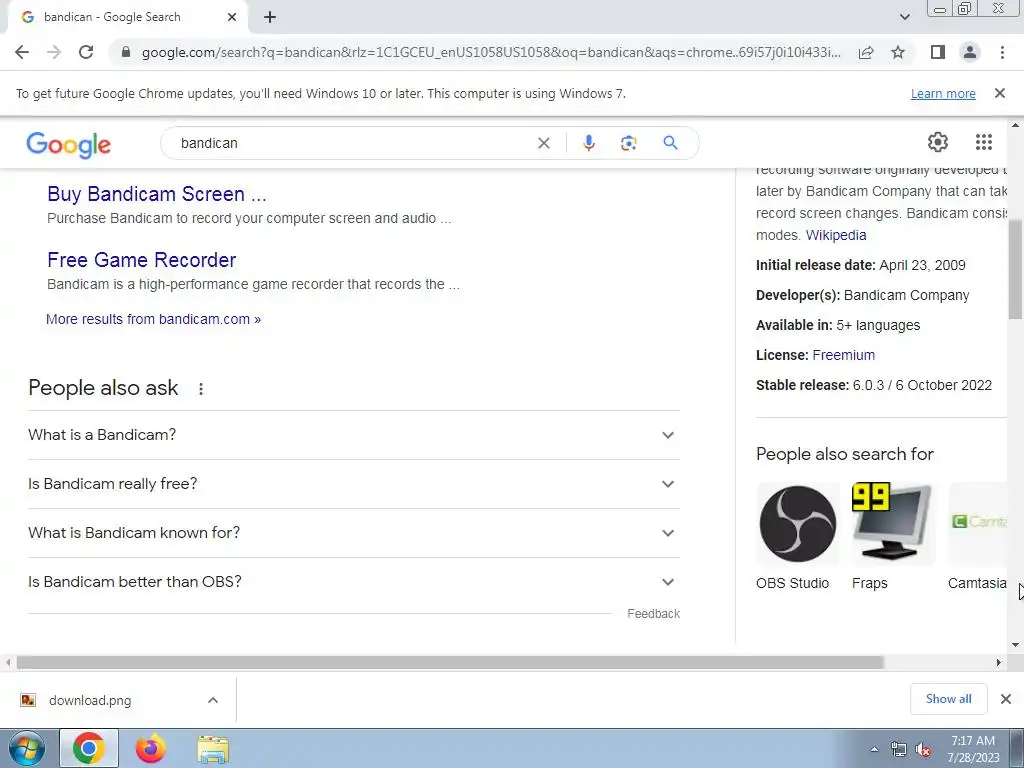Dismiss the Windows 7 update notice
This screenshot has width=1024, height=768.
point(1000,93)
